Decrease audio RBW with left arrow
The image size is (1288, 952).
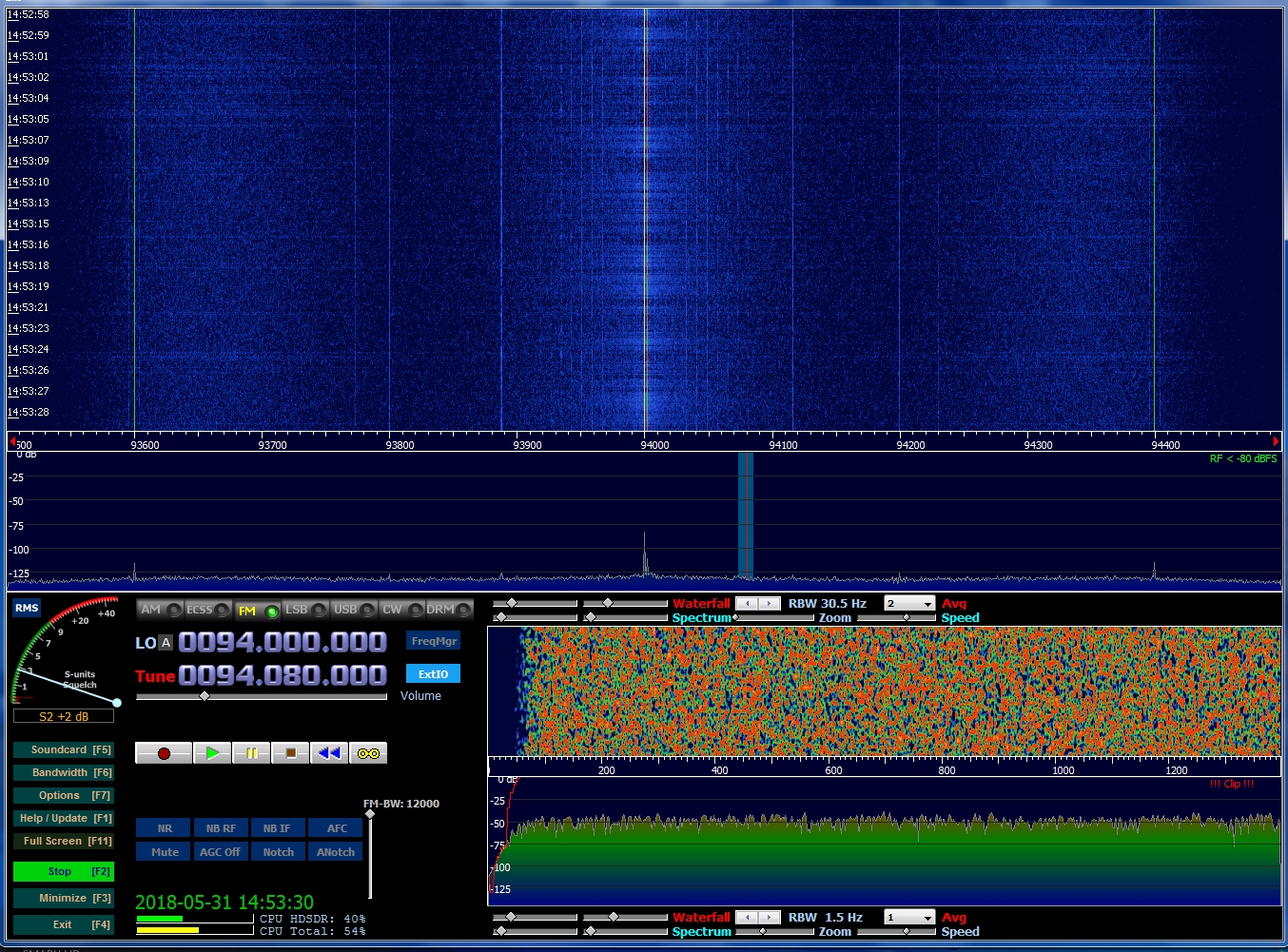pyautogui.click(x=748, y=918)
